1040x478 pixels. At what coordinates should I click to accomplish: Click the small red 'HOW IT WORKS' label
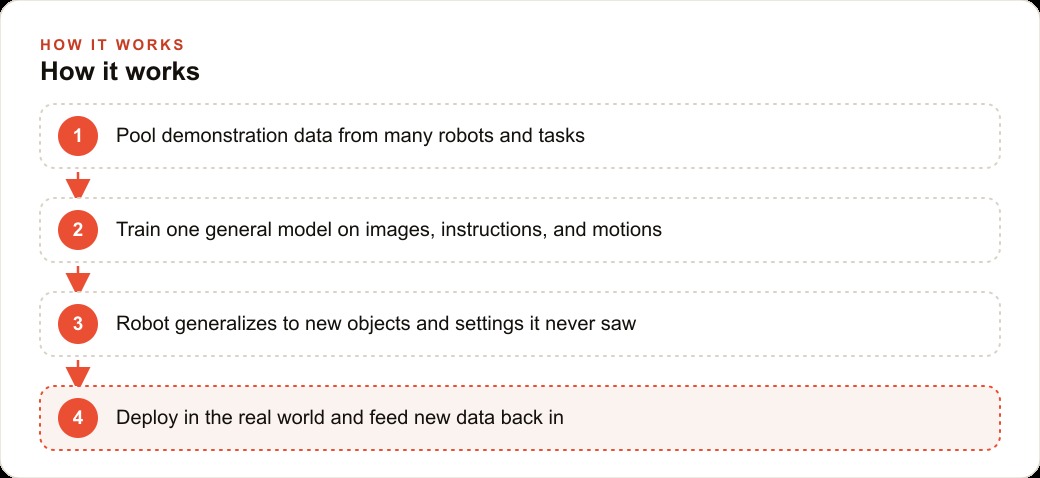(112, 45)
